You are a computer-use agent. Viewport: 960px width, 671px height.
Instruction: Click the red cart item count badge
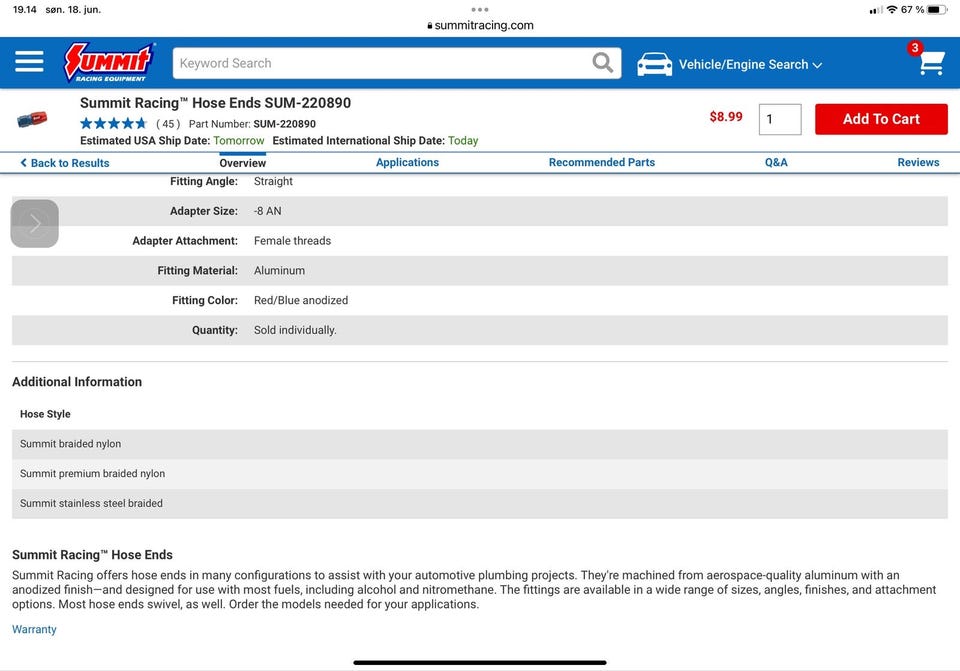pyautogui.click(x=915, y=48)
